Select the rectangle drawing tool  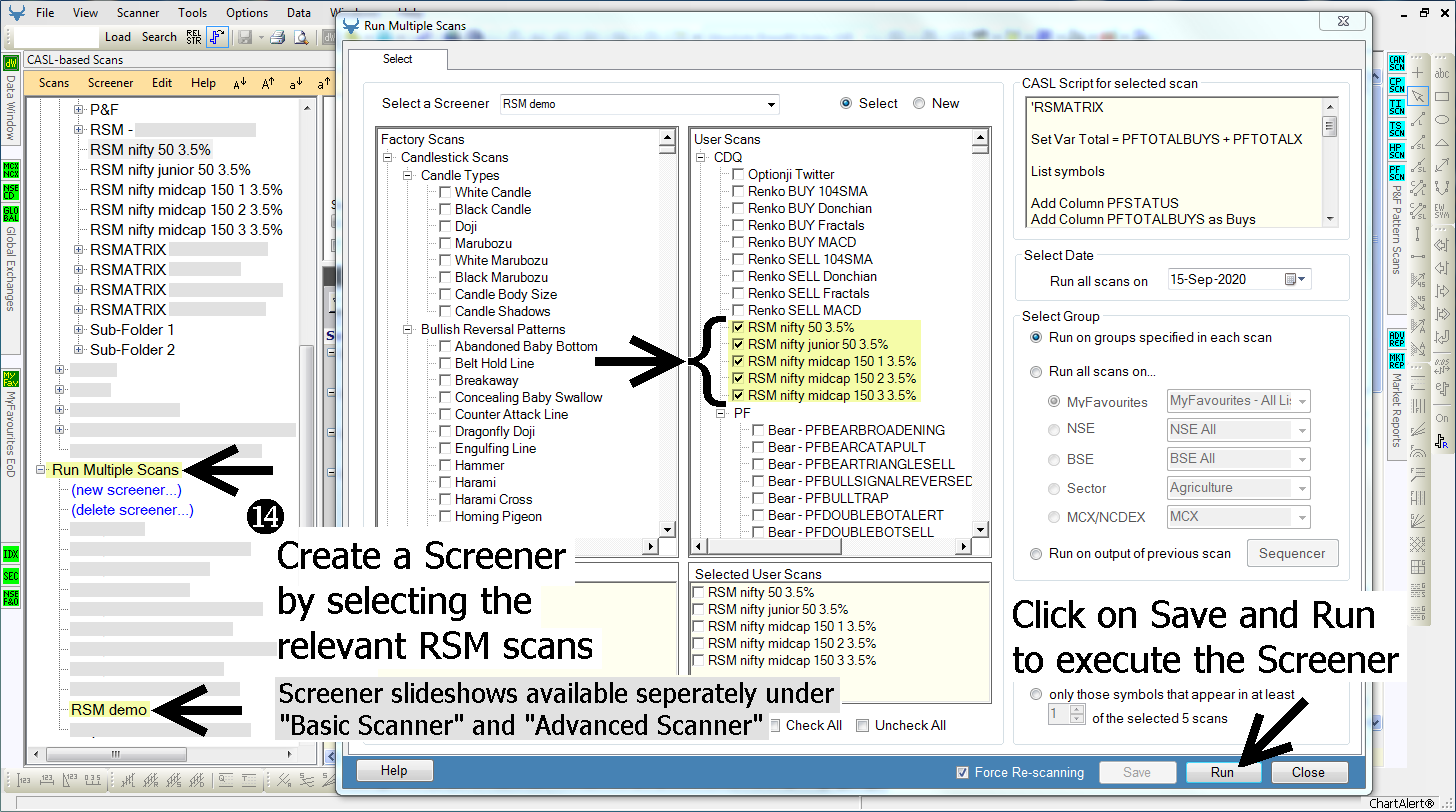pyautogui.click(x=1442, y=96)
